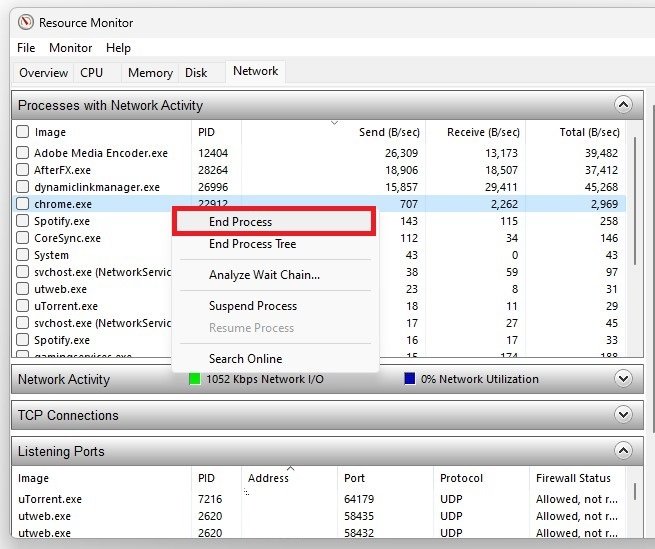
Task: Choose End Process Tree from context menu
Action: click(x=274, y=244)
